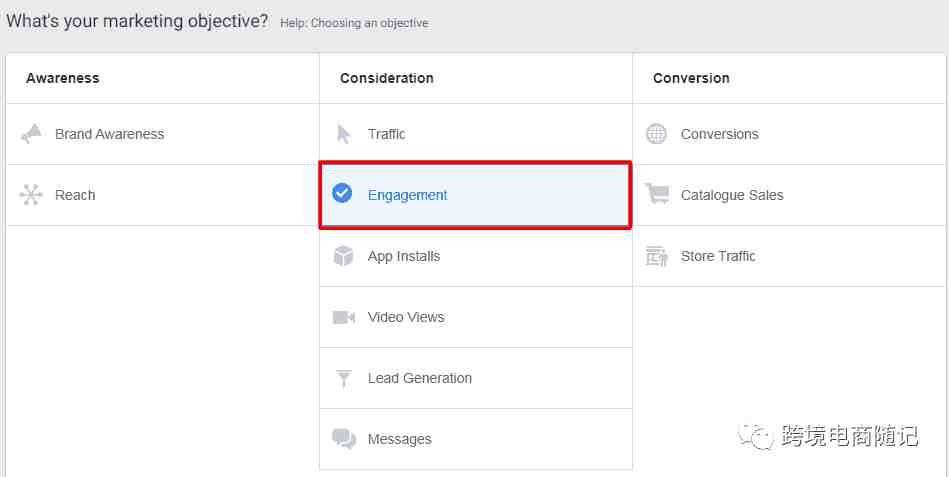The image size is (949, 477).
Task: Click the Conversions globe icon
Action: [656, 134]
